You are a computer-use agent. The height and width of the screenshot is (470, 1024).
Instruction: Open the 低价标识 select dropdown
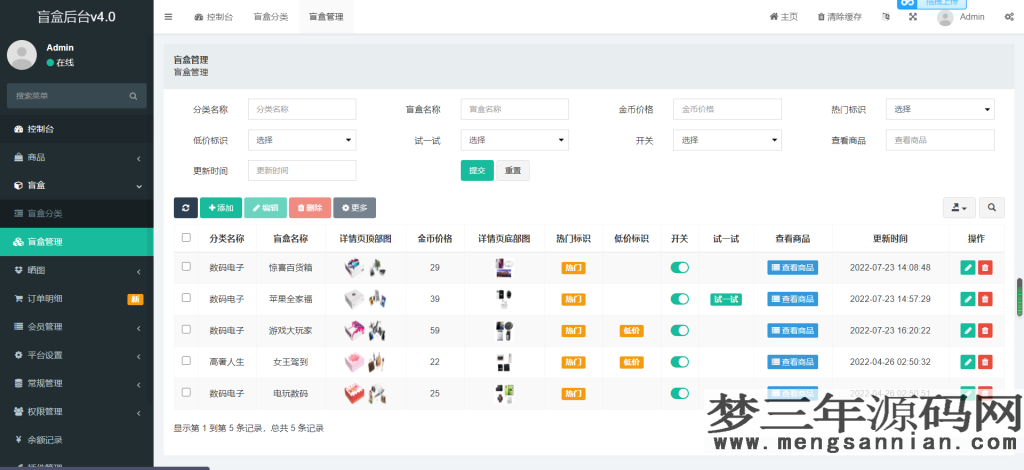coord(302,140)
